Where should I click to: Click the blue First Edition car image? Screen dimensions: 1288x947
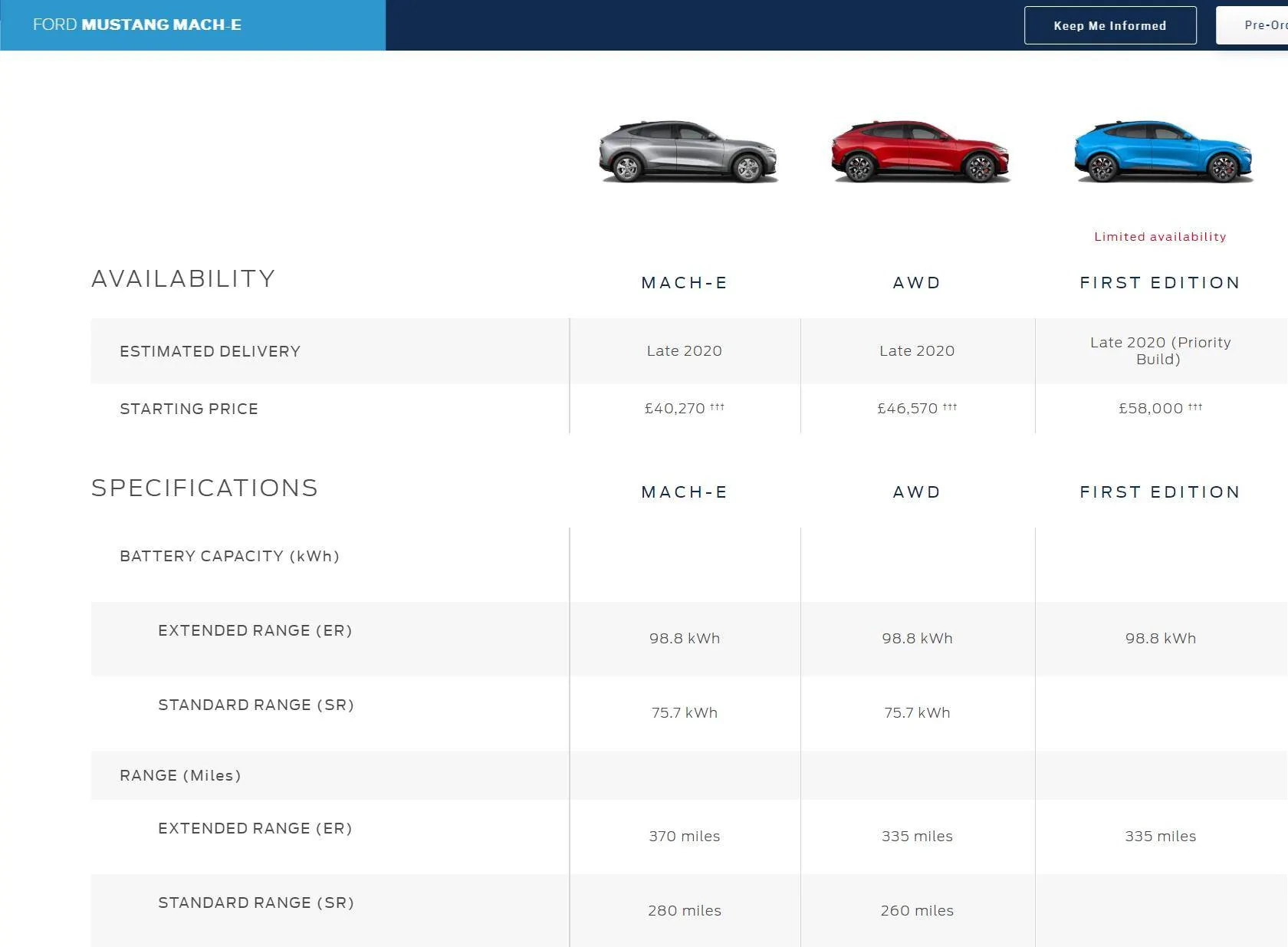tap(1163, 151)
